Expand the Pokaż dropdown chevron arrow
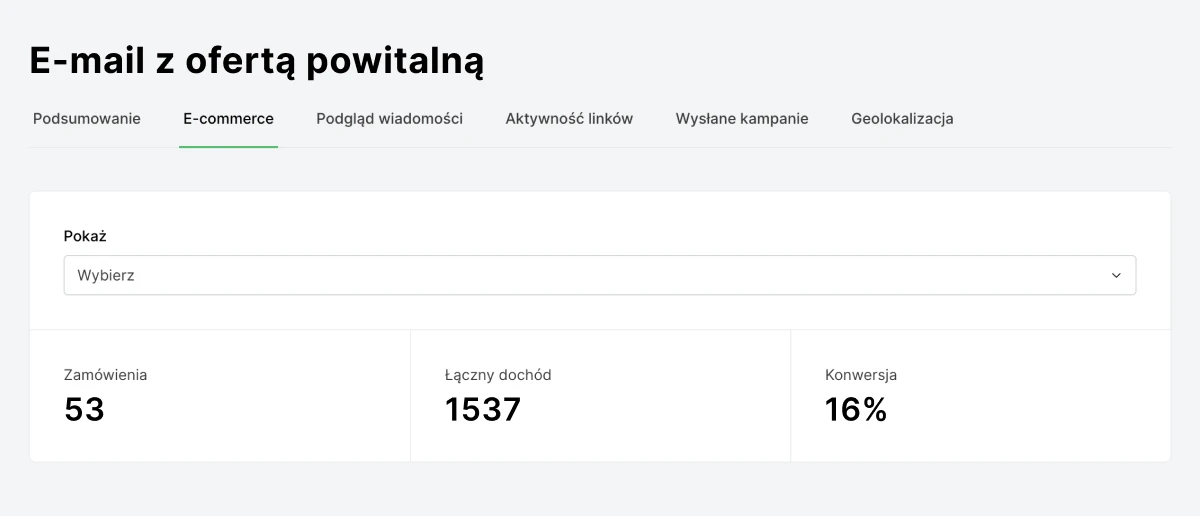The width and height of the screenshot is (1200, 516). (1116, 275)
